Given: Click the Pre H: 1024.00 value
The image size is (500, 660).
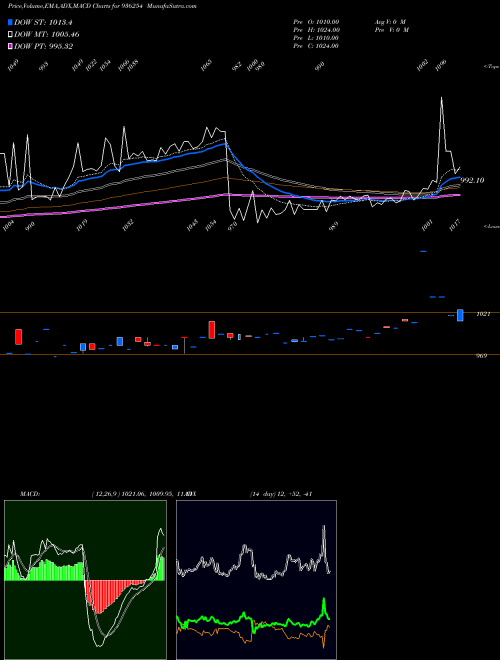Looking at the screenshot, I should 316,30.
